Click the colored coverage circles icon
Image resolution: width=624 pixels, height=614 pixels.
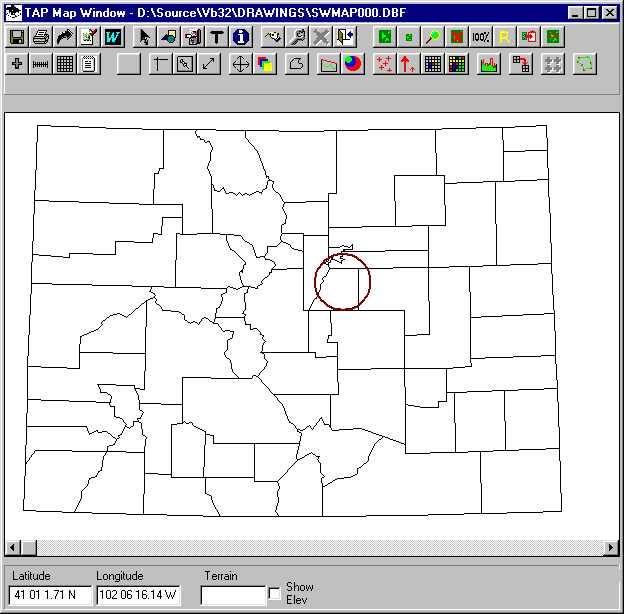(x=353, y=64)
